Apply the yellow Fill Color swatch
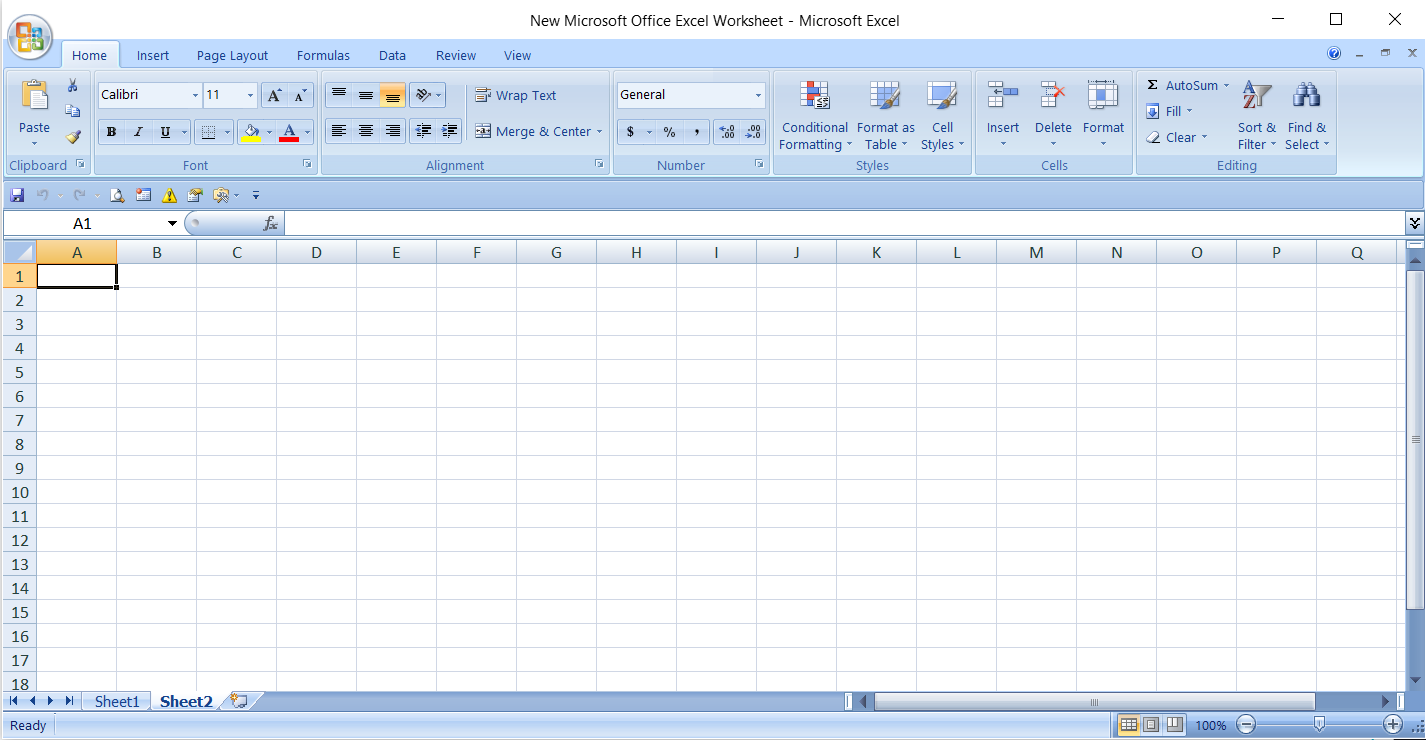Screen dimensions: 1426x740 point(251,132)
